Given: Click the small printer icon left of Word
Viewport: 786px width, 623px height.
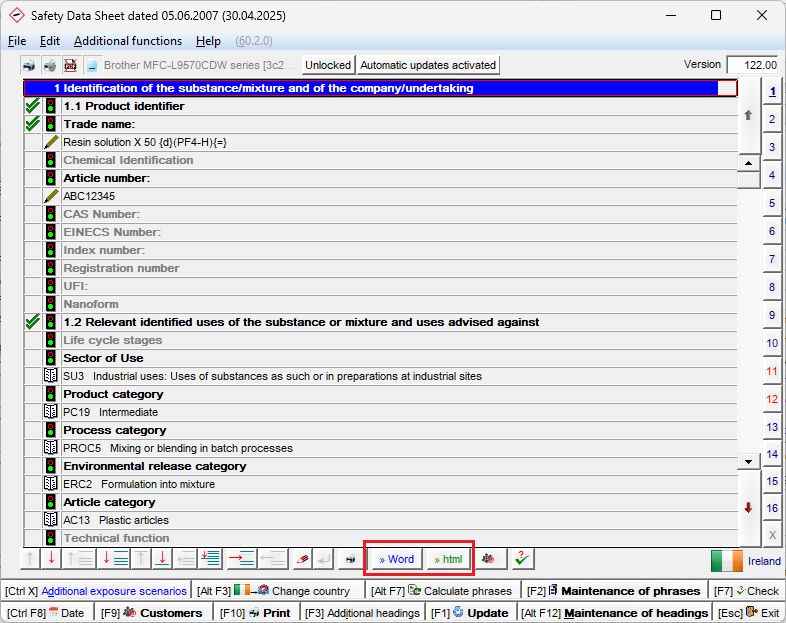Looking at the screenshot, I should [x=350, y=559].
